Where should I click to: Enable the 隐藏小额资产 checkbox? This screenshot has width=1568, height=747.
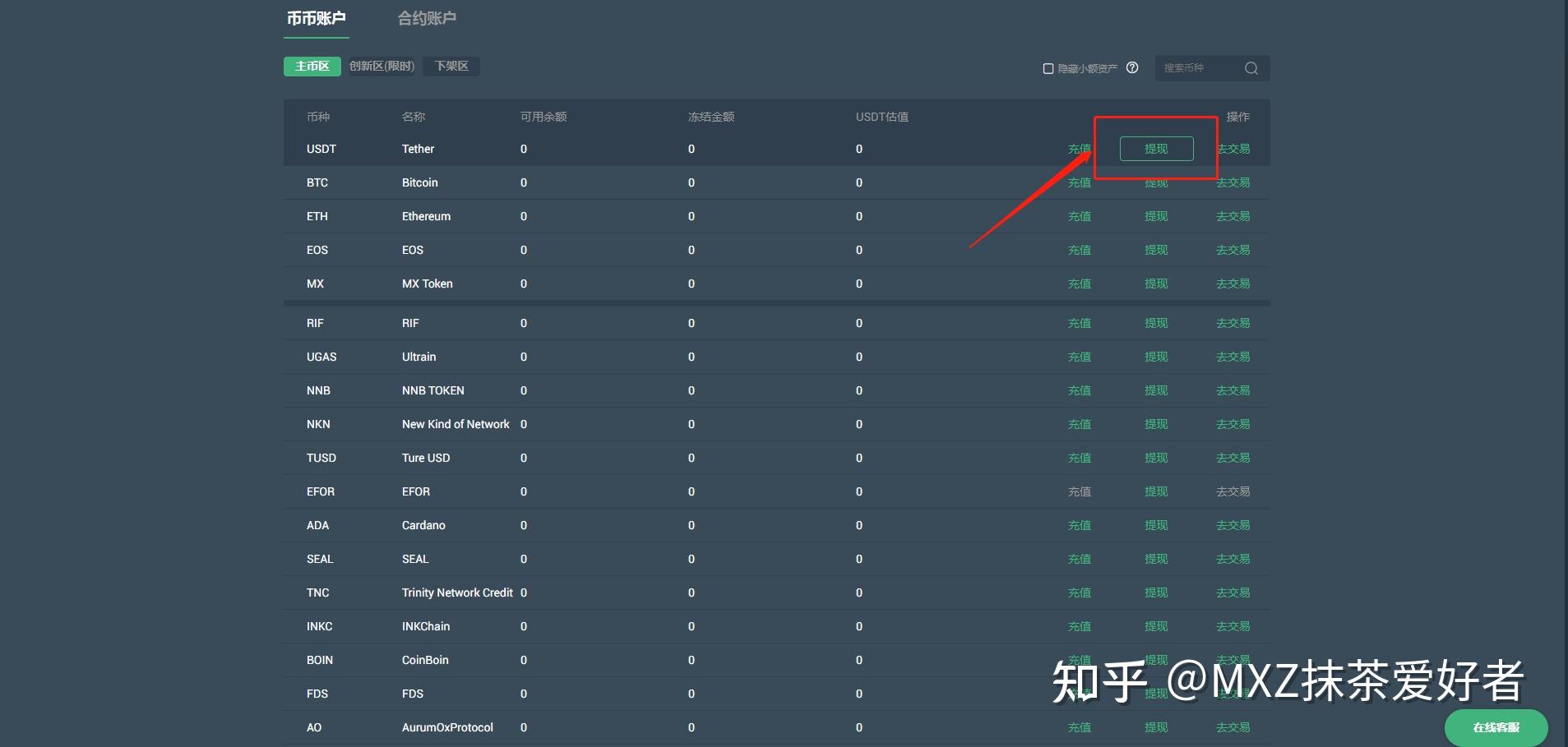1048,68
